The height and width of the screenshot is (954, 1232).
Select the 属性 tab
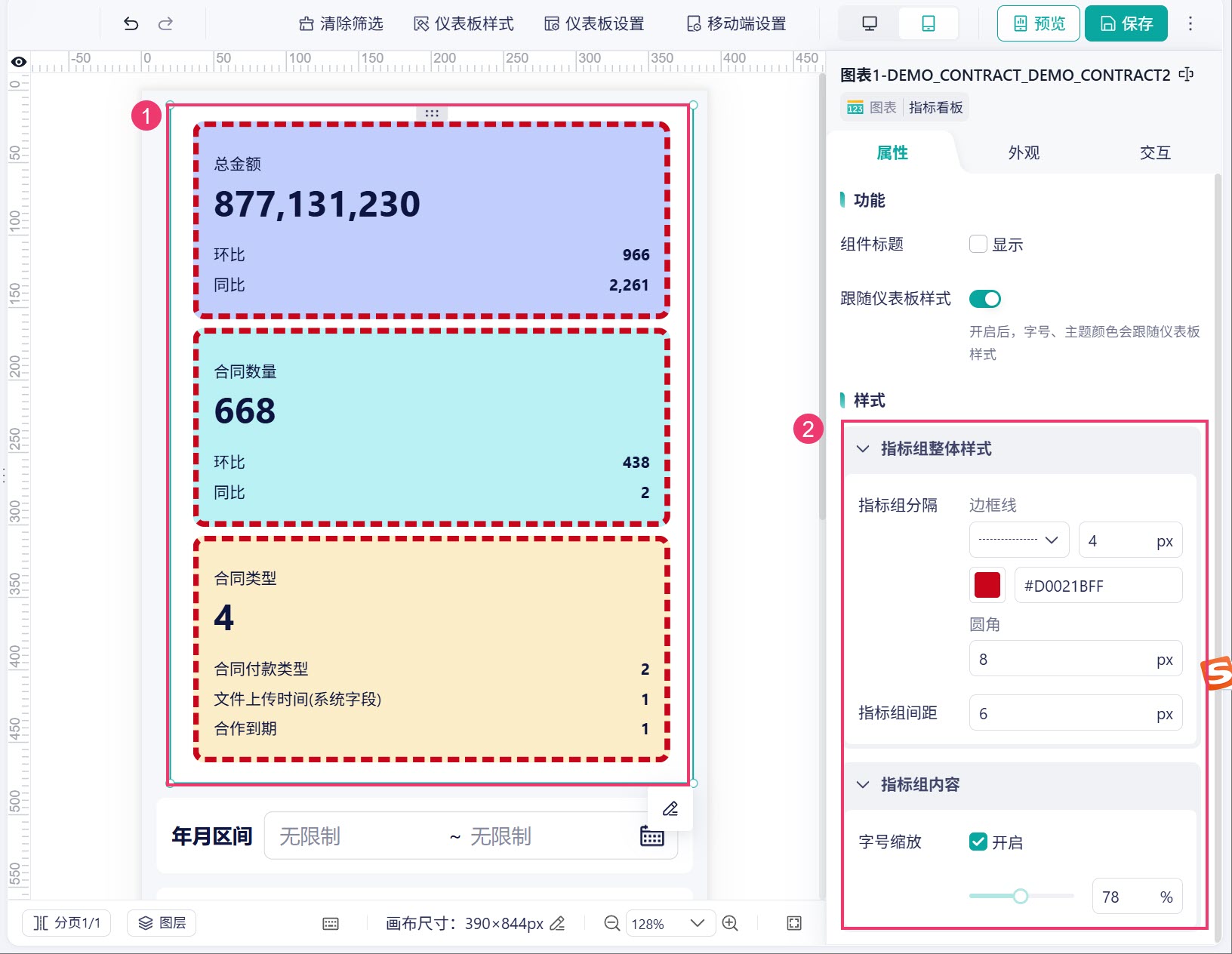(892, 152)
